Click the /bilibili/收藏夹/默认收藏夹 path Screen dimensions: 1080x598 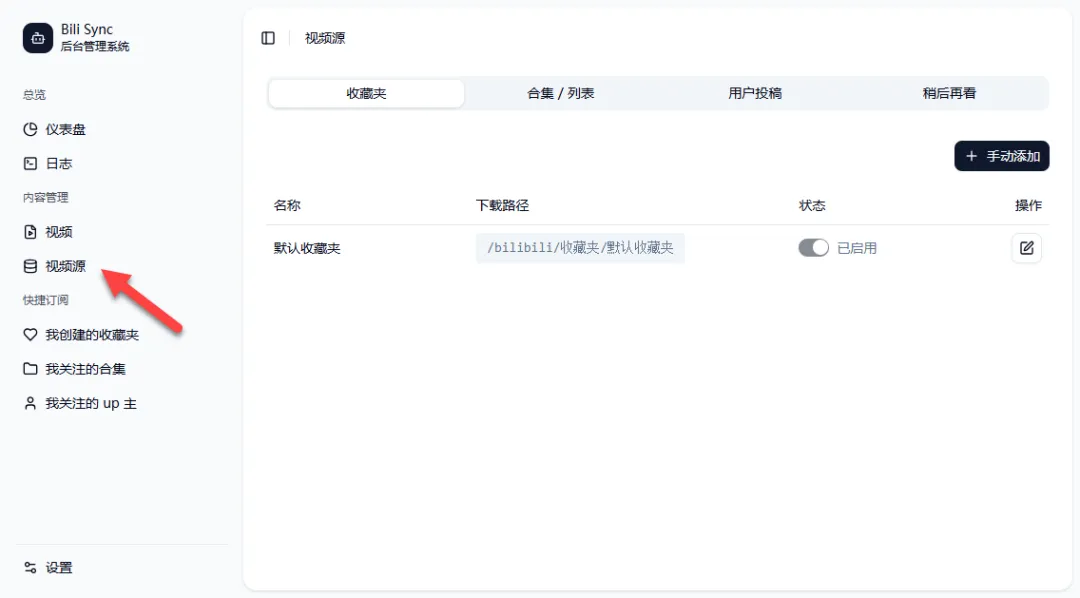click(x=580, y=248)
